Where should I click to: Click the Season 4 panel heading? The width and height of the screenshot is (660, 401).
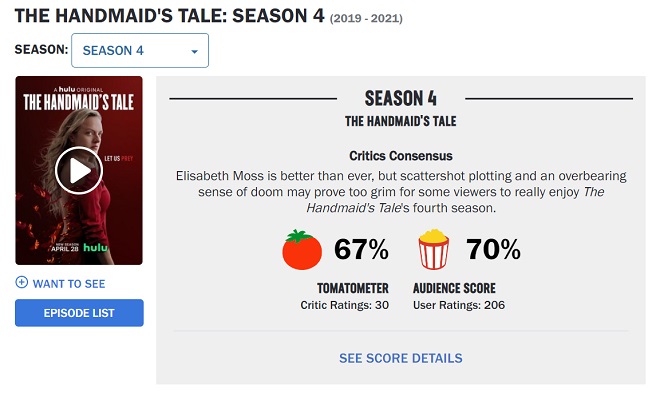coord(401,99)
